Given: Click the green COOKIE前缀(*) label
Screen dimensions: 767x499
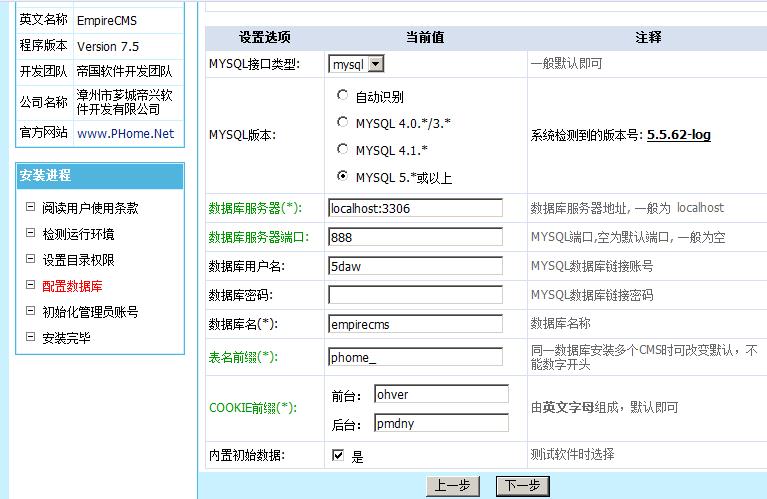Looking at the screenshot, I should [253, 408].
